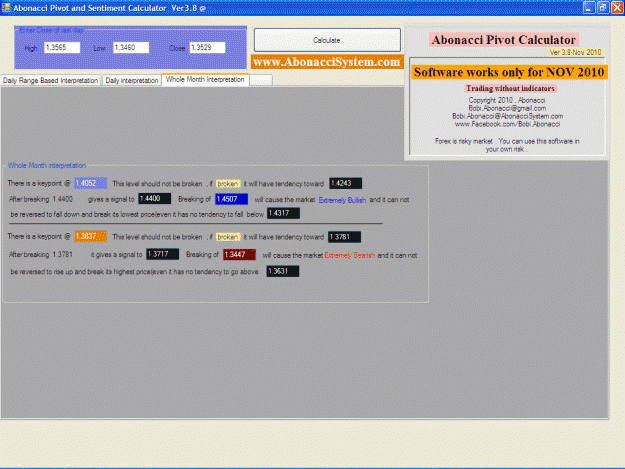Click the High value input field
This screenshot has height=469, width=625.
62,47
